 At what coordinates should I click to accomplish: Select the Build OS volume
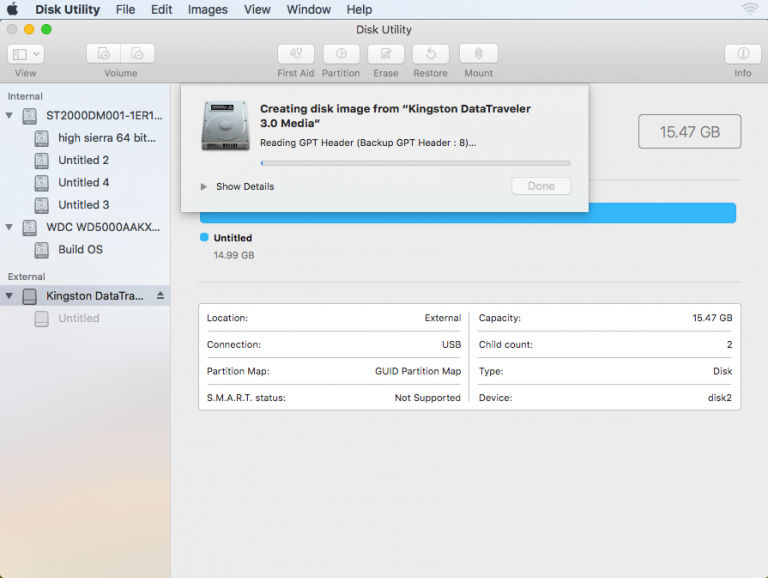click(80, 249)
